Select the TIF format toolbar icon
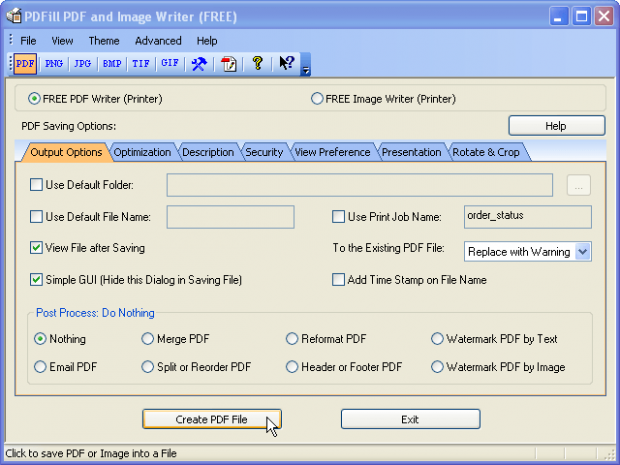620x465 pixels. click(141, 63)
